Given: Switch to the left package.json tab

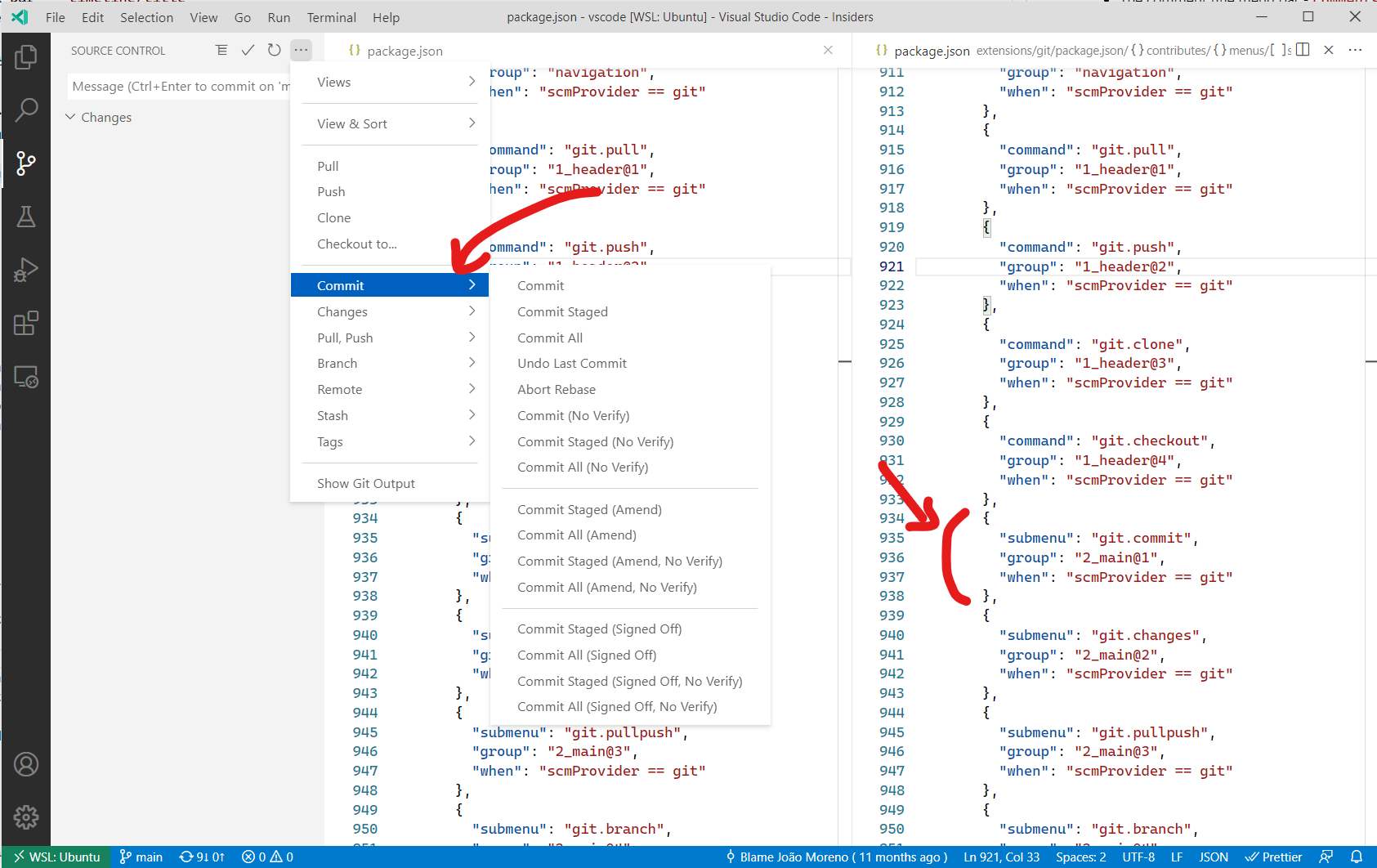Looking at the screenshot, I should coord(404,50).
